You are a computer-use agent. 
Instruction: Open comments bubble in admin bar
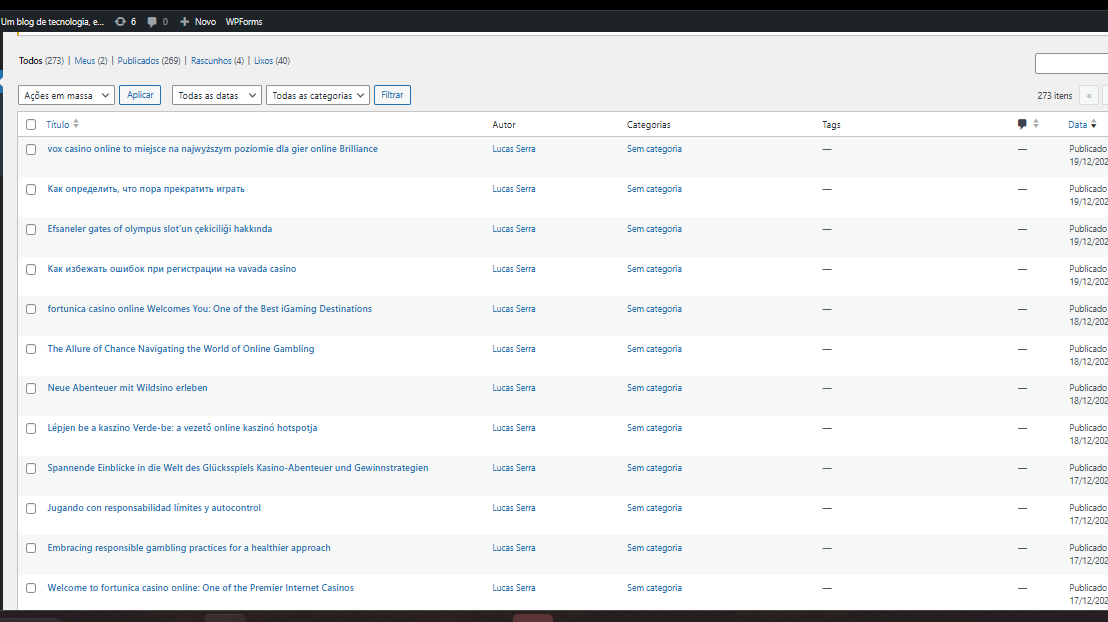[x=152, y=21]
